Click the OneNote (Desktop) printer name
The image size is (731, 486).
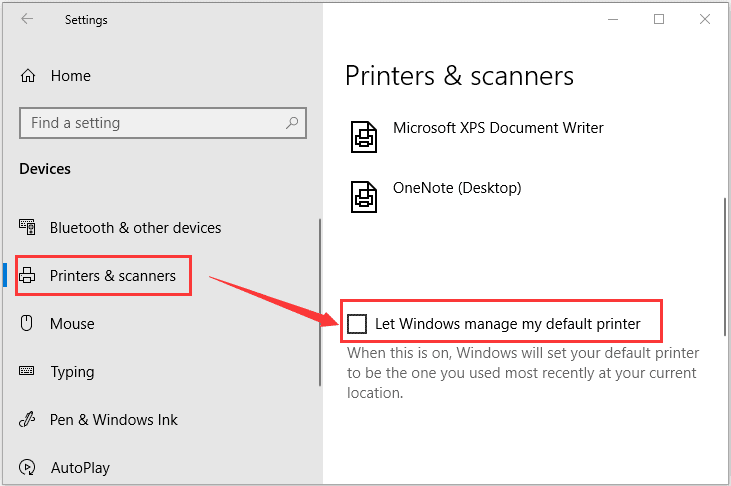tap(457, 187)
